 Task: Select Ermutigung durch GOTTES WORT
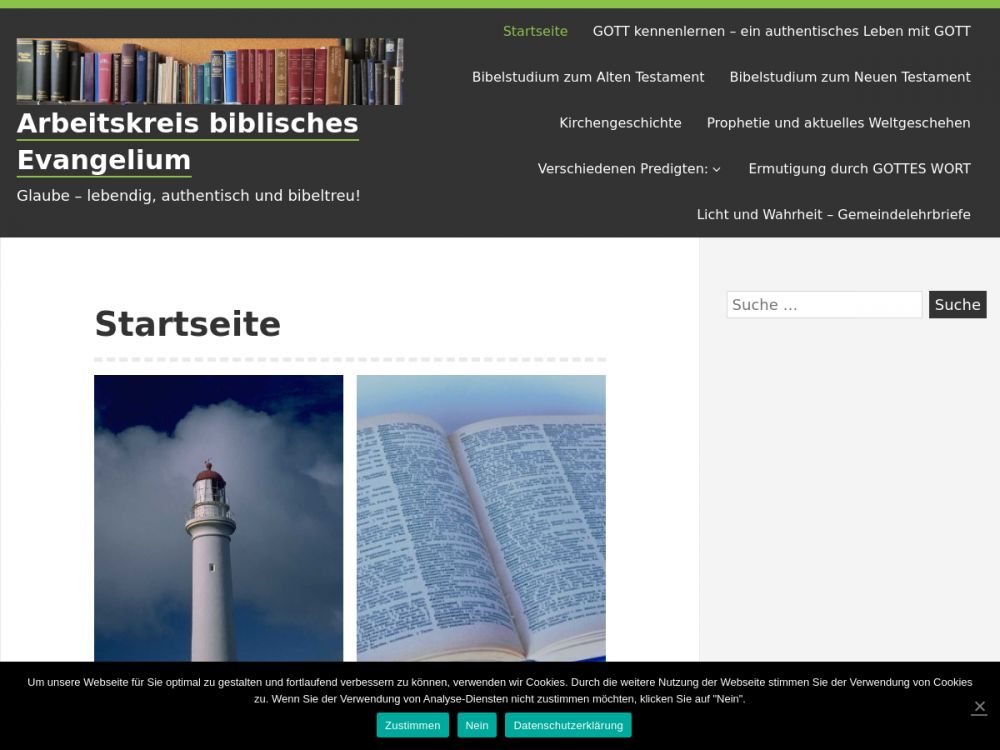pyautogui.click(x=859, y=169)
